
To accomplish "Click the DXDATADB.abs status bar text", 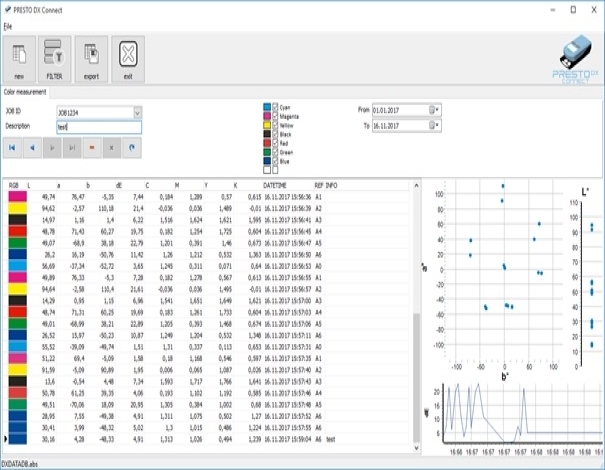I will [x=20, y=464].
